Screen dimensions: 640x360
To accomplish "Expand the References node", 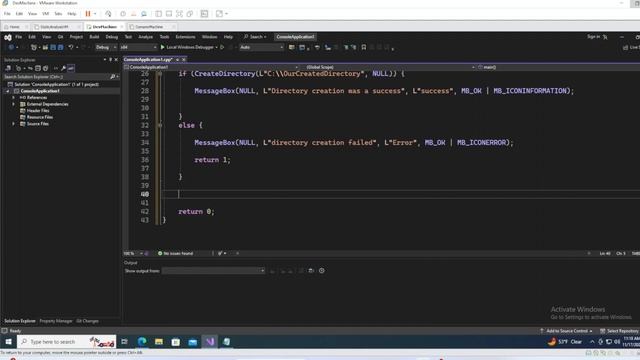I will [x=13, y=98].
